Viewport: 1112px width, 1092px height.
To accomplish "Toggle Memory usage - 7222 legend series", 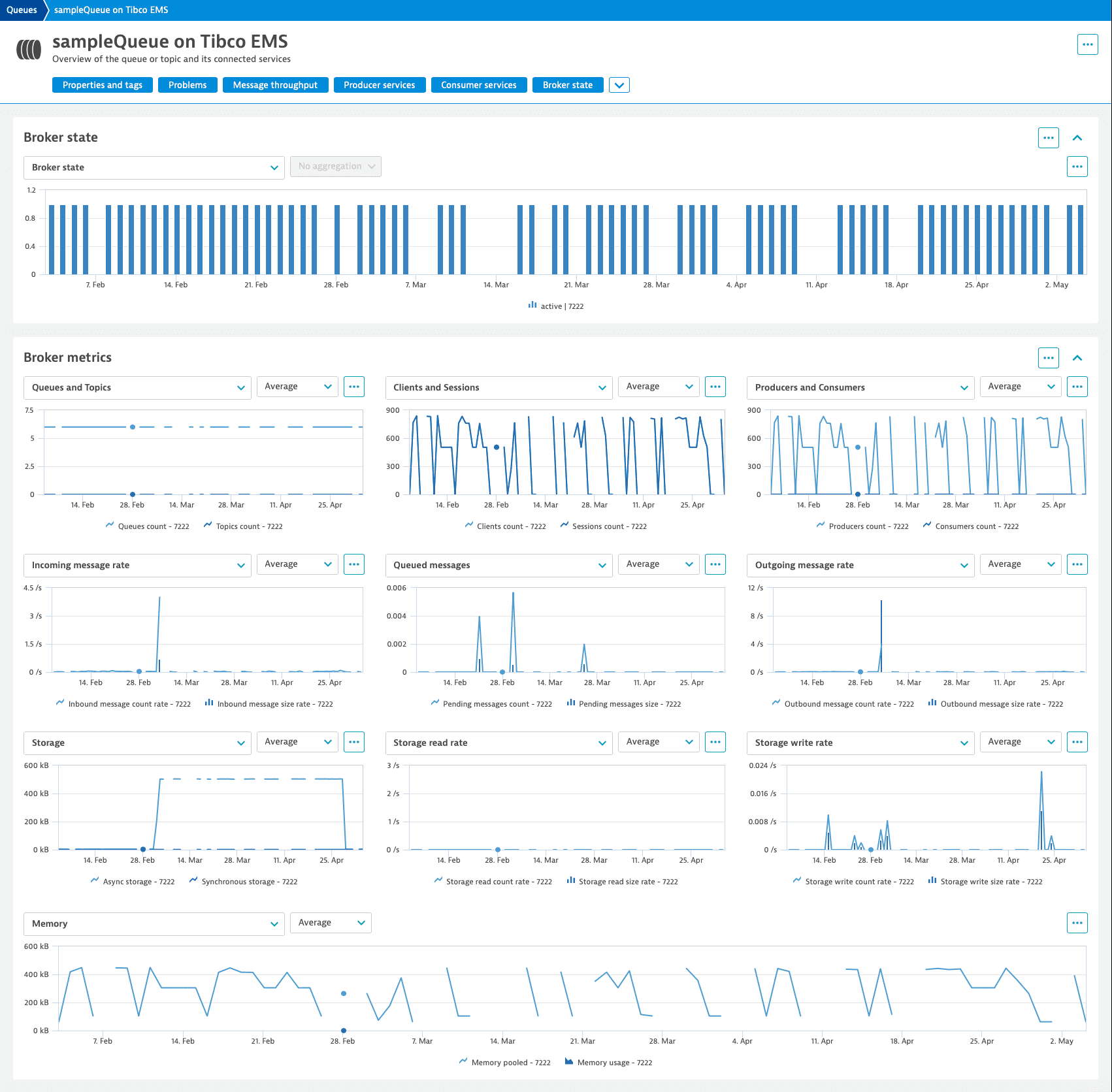I will (x=608, y=1062).
